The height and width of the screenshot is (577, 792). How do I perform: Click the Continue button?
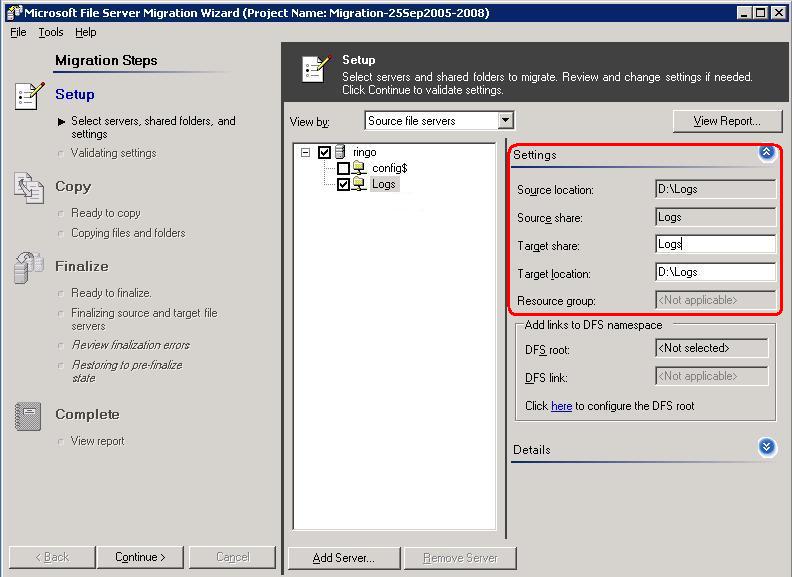click(x=140, y=557)
